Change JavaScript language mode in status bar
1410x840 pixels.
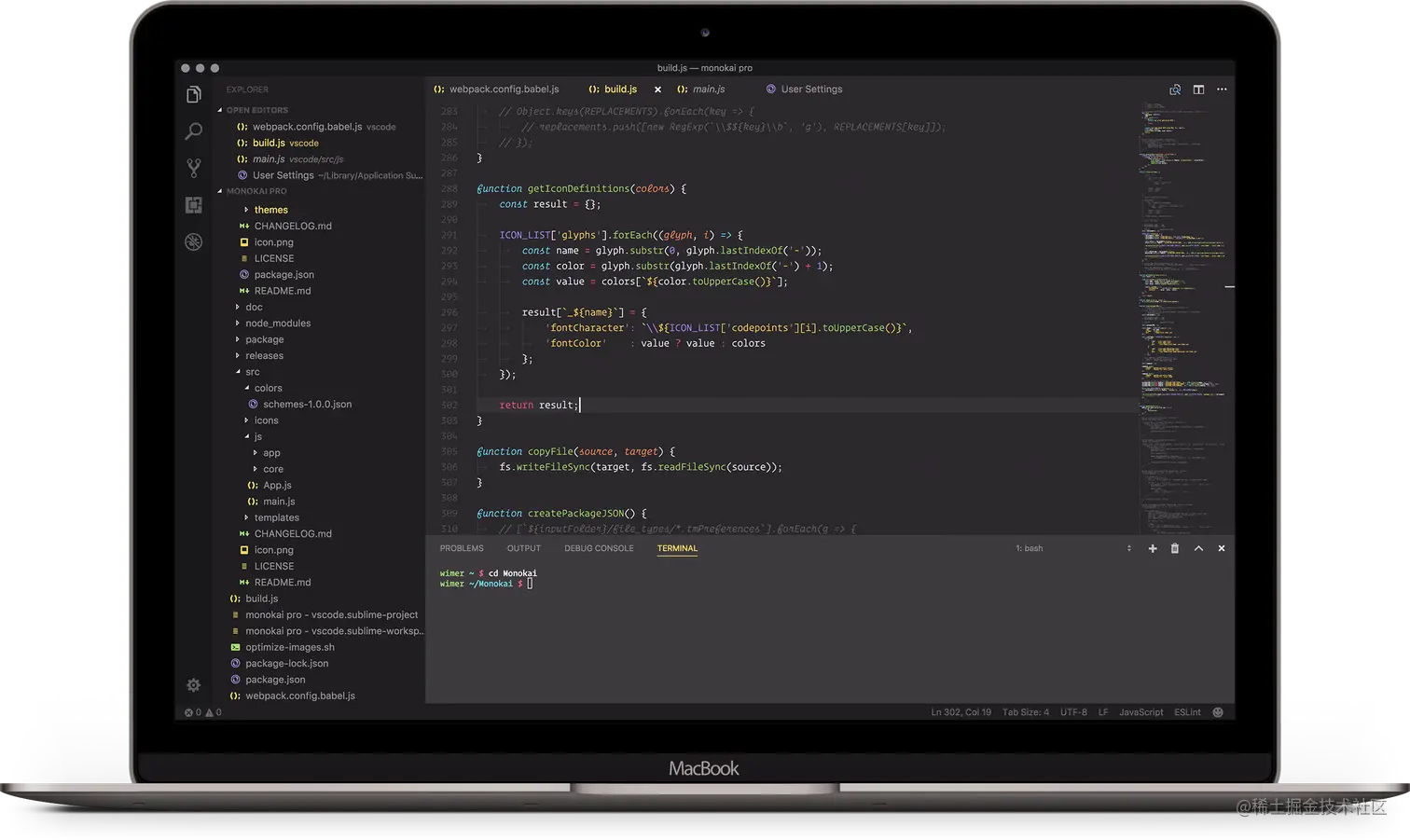1140,712
